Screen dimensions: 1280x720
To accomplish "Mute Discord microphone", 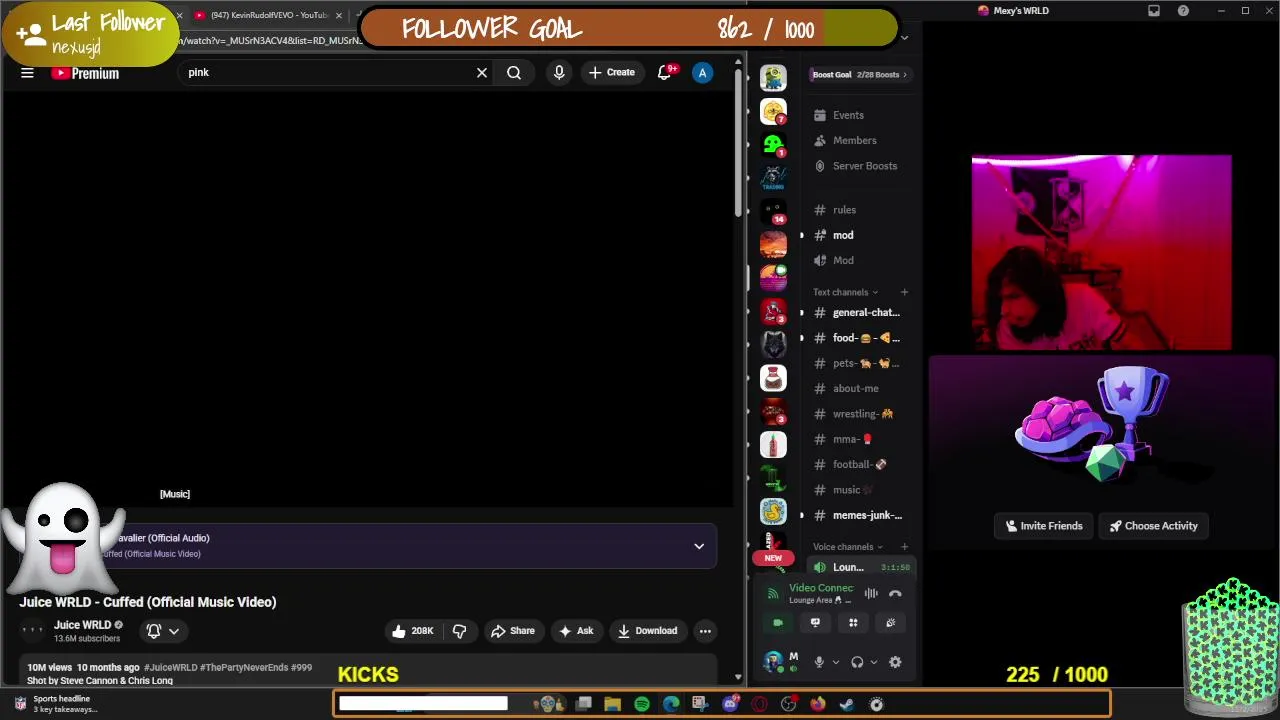I will 819,662.
